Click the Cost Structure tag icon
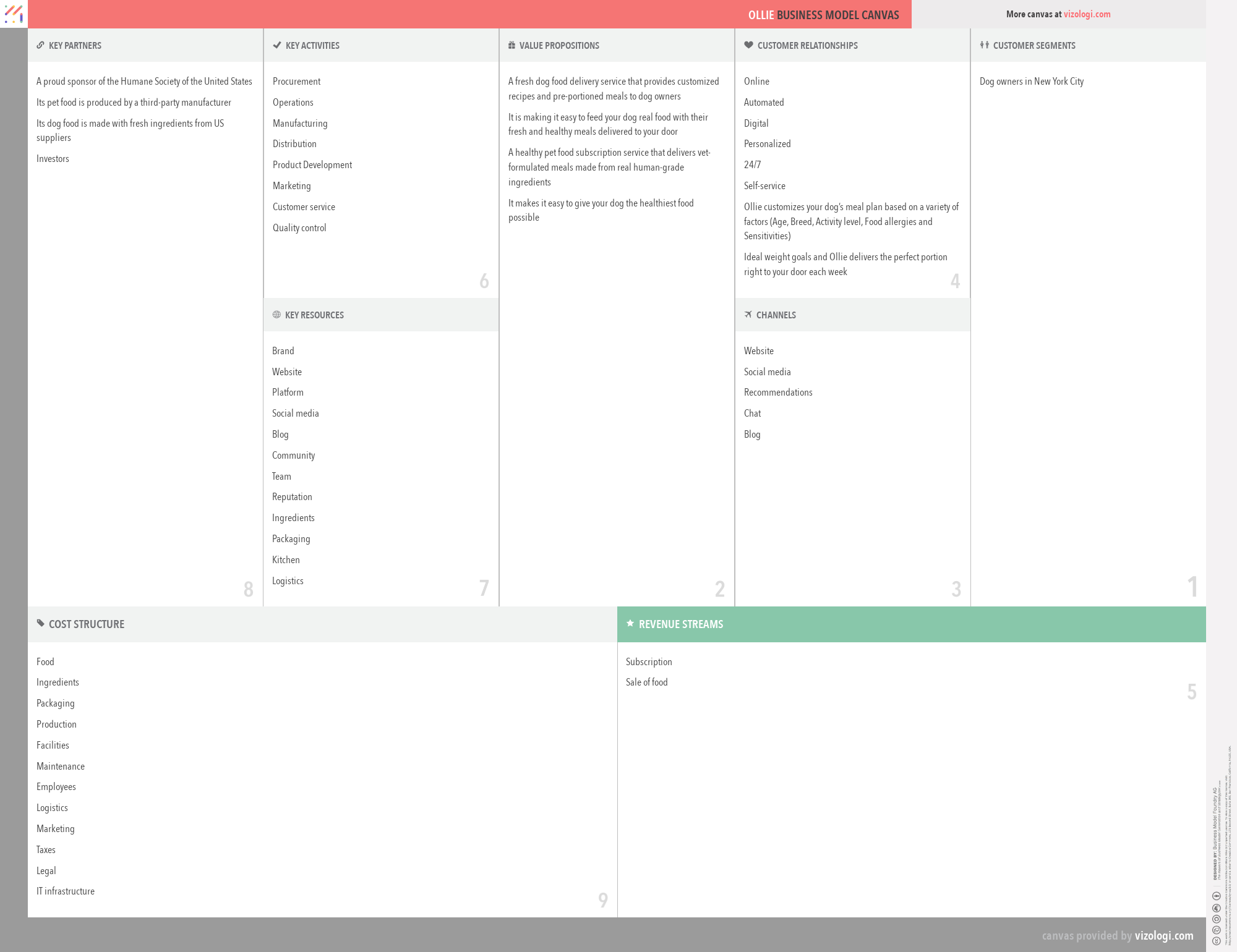The height and width of the screenshot is (952, 1237). [41, 623]
